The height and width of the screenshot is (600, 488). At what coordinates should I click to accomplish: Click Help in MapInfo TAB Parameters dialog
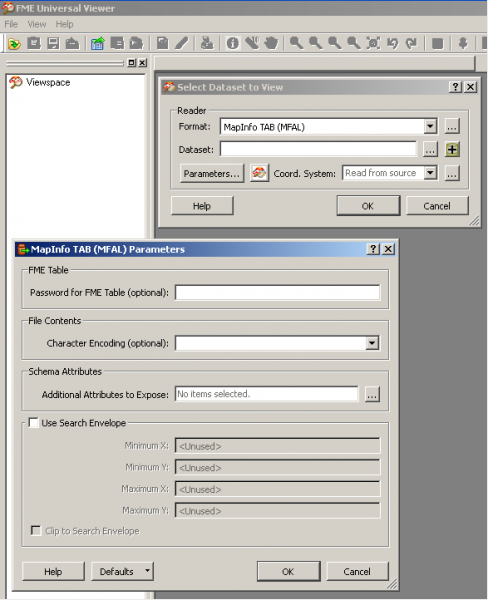tap(53, 571)
